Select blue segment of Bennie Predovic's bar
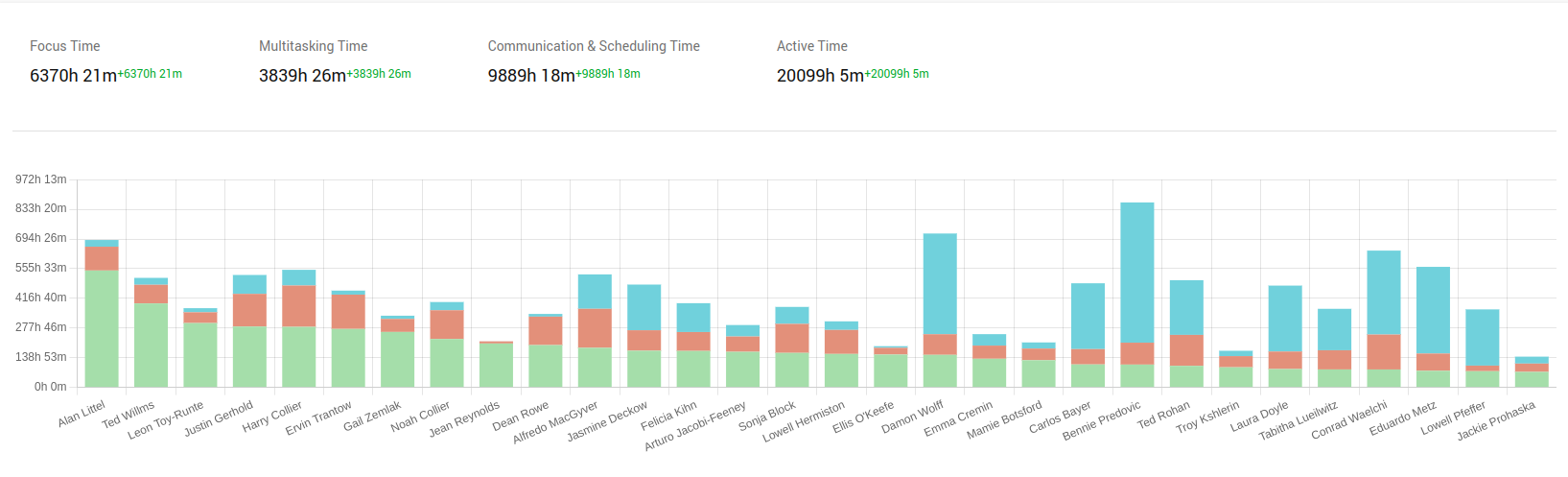Image resolution: width=1568 pixels, height=477 pixels. (1136, 273)
